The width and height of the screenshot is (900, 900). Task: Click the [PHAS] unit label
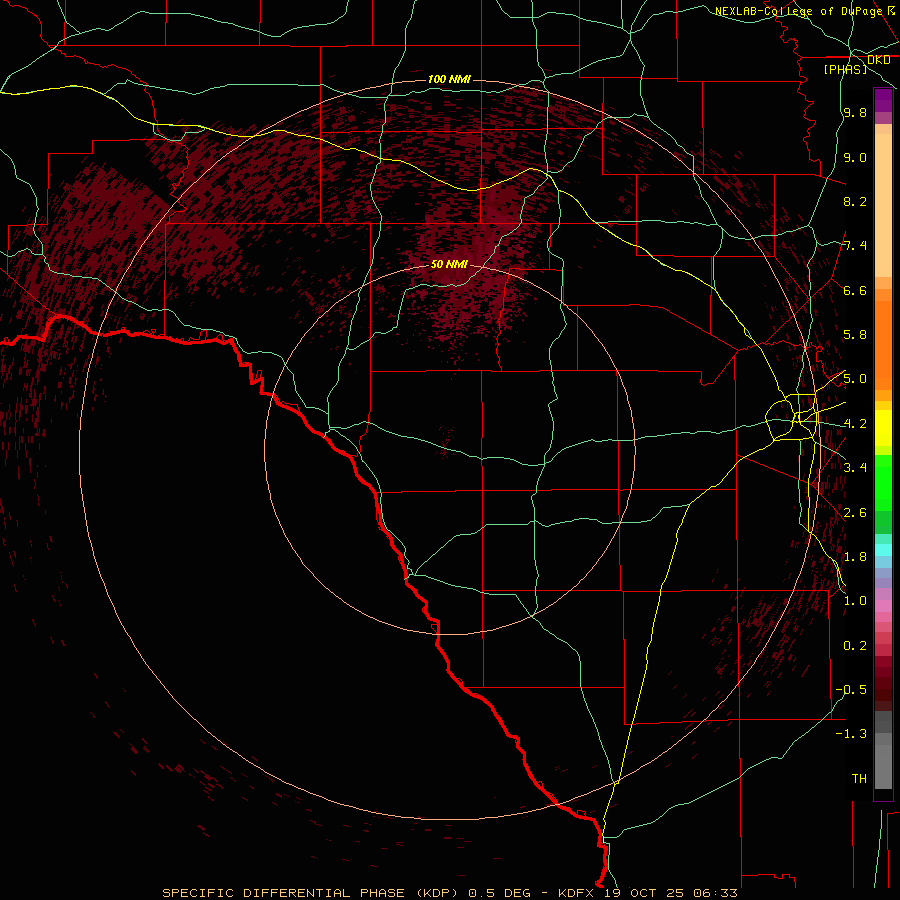[845, 69]
